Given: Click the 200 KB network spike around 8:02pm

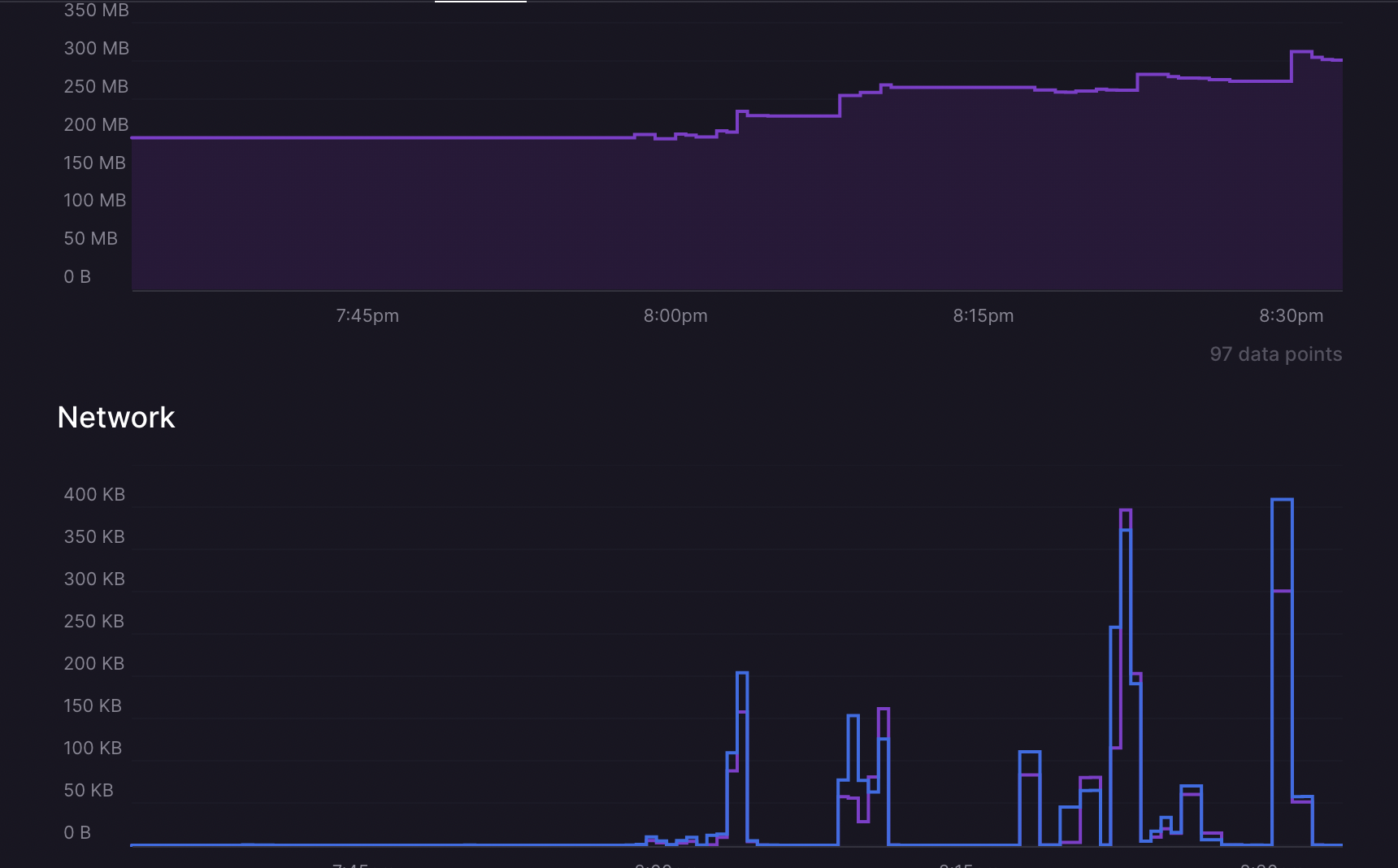Looking at the screenshot, I should pyautogui.click(x=741, y=673).
